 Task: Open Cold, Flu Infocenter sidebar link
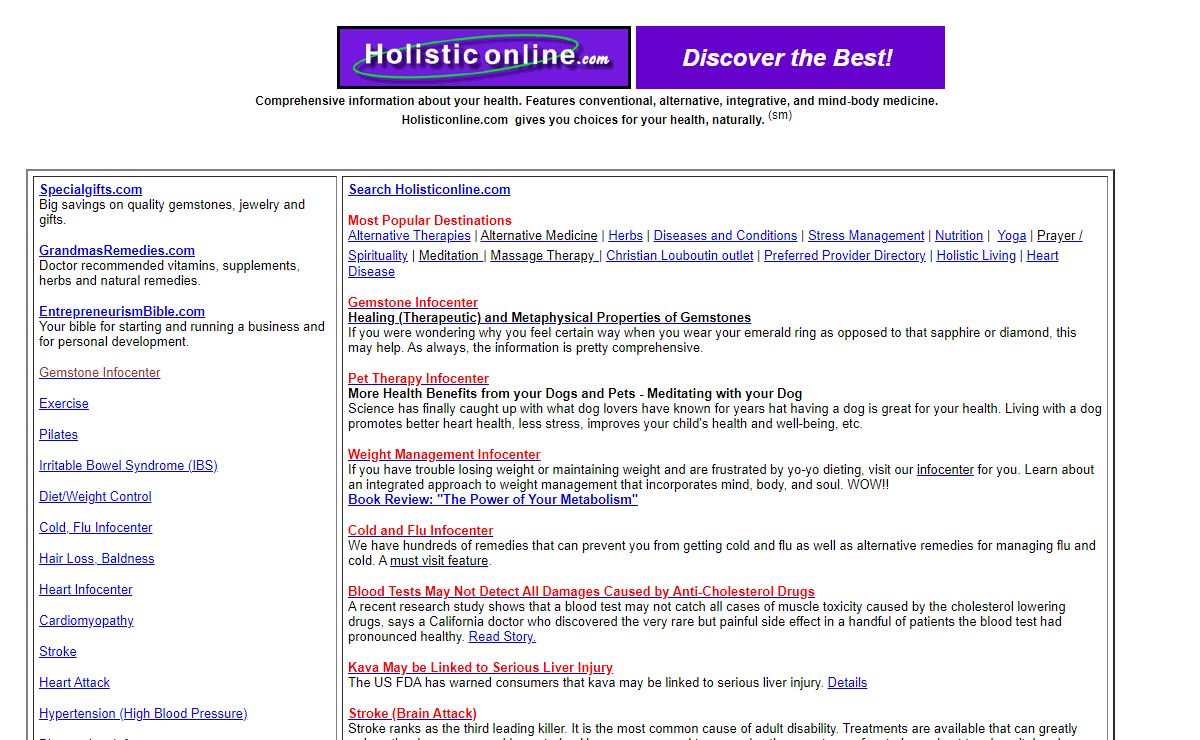pyautogui.click(x=96, y=527)
